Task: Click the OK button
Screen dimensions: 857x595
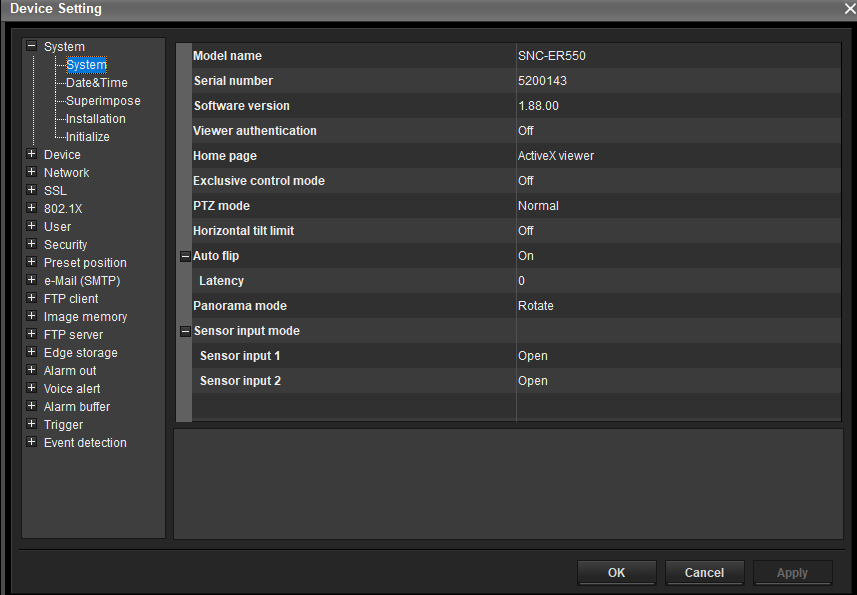Action: (616, 573)
